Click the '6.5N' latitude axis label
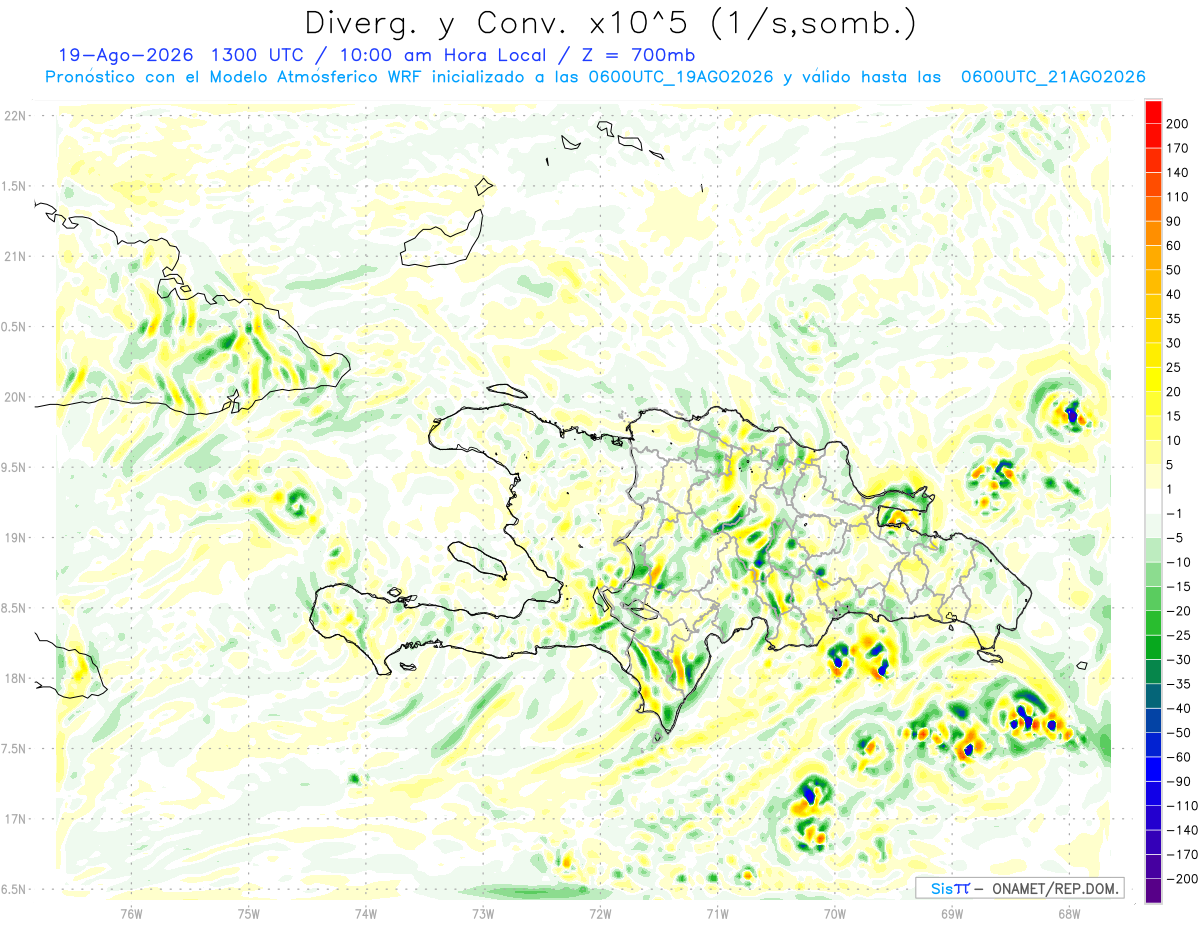The height and width of the screenshot is (927, 1200). pos(14,889)
